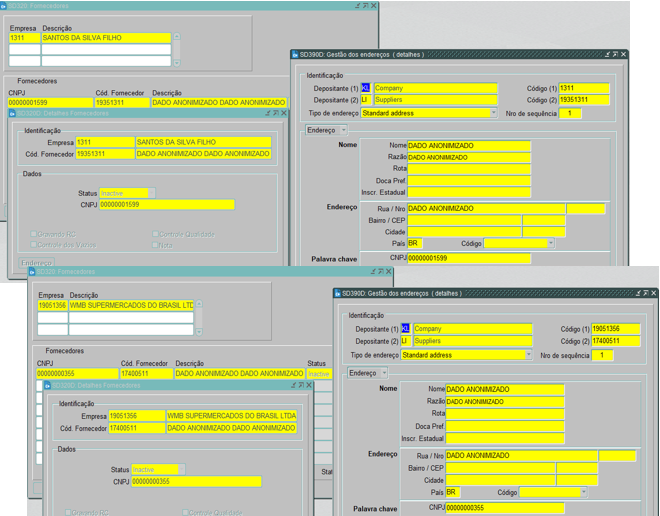Click Palavra chave CNPJ field 00000001599
Image resolution: width=660 pixels, height=516 pixels.
(469, 258)
